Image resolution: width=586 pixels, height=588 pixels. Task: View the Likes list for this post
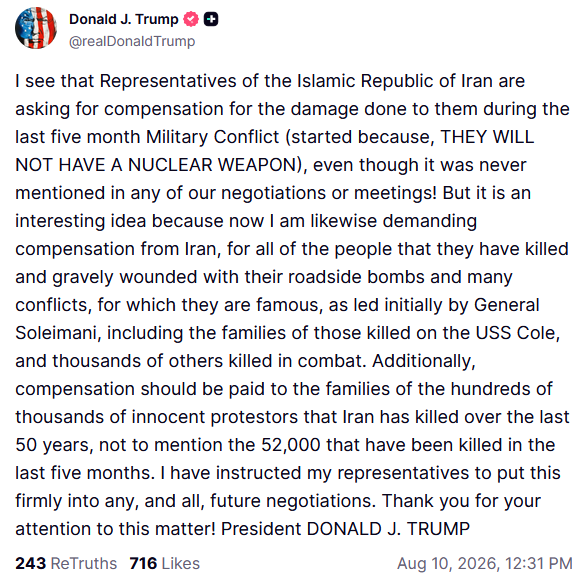(165, 563)
